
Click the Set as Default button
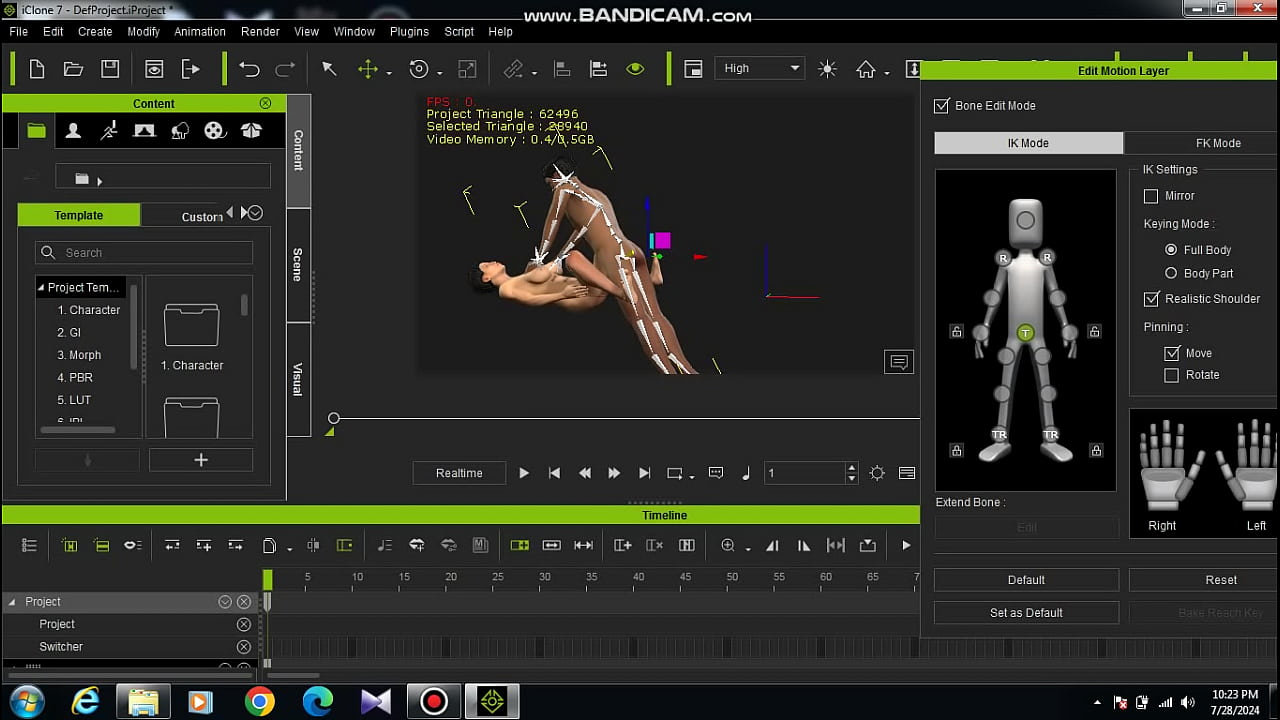[1026, 613]
